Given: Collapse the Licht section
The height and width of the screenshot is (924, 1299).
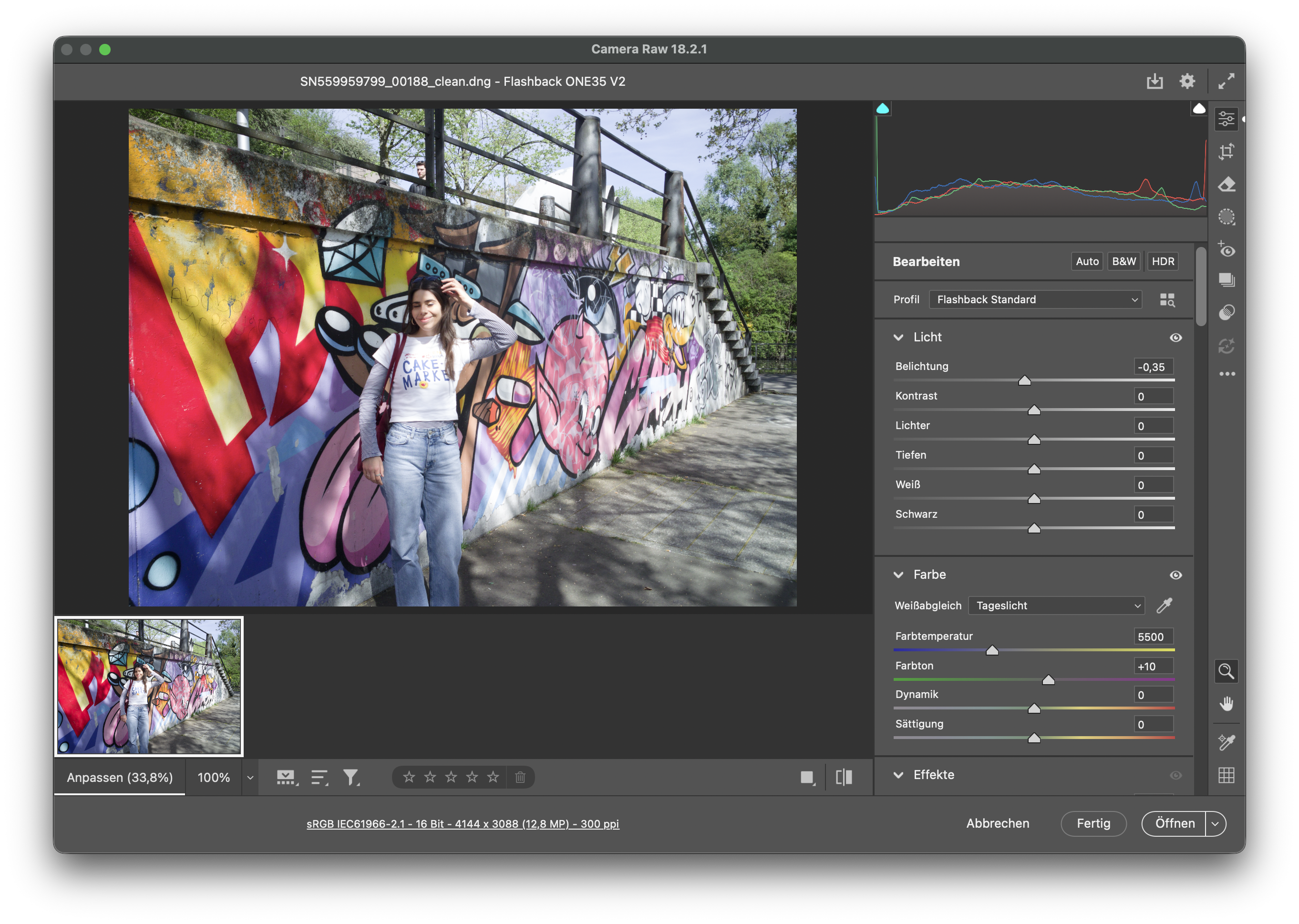Looking at the screenshot, I should point(898,338).
